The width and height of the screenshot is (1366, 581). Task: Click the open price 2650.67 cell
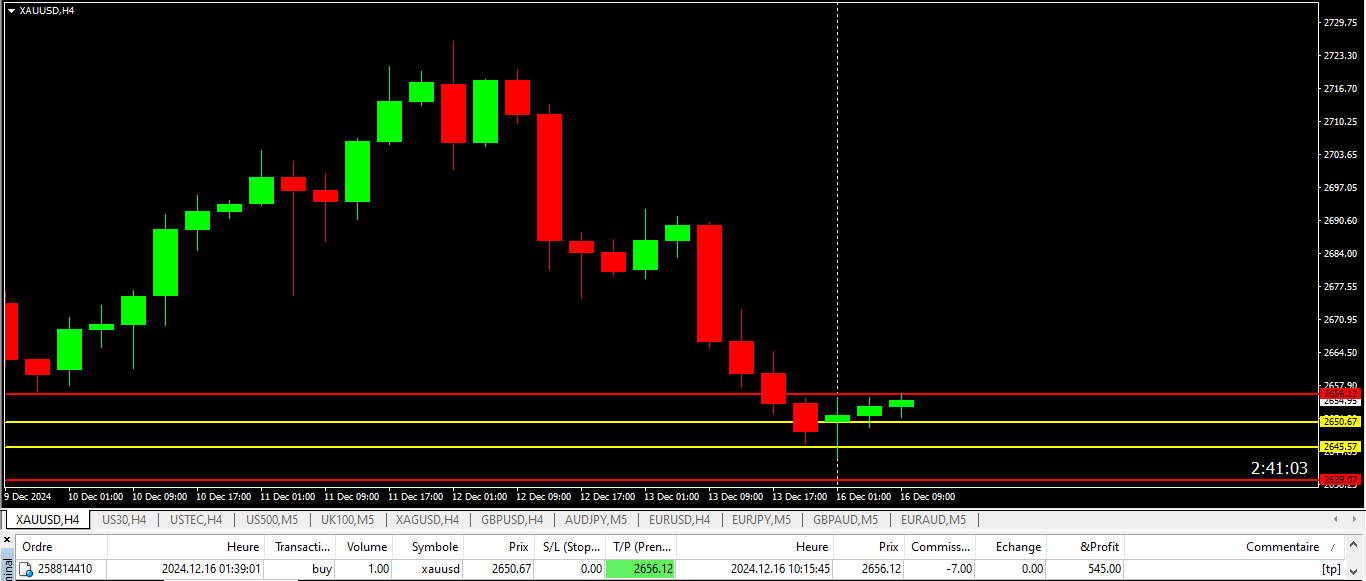[x=512, y=569]
